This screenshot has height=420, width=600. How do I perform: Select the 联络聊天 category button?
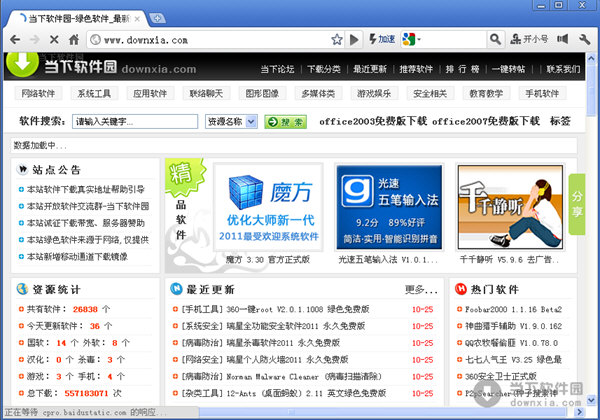coord(206,93)
